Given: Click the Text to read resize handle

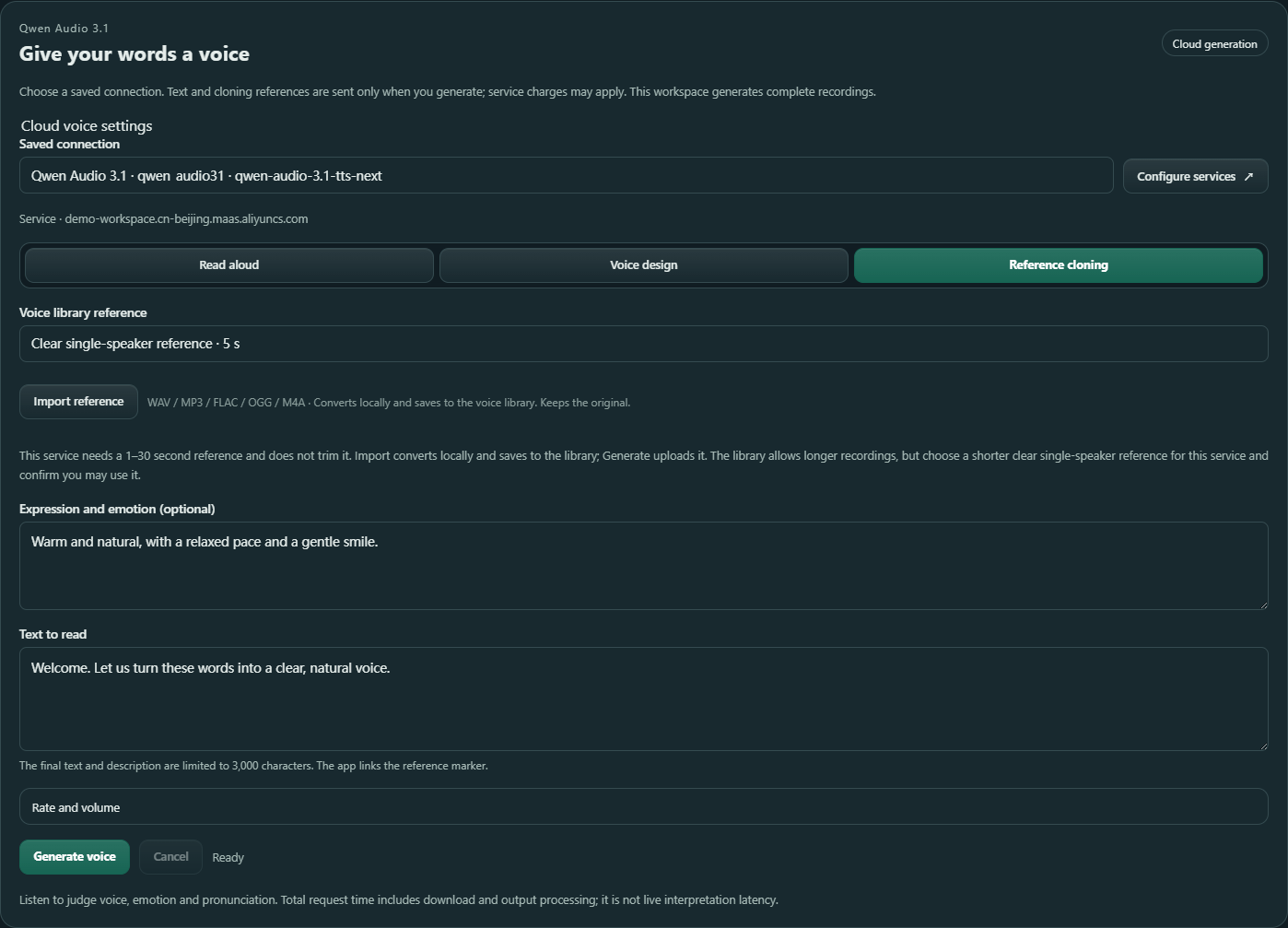Looking at the screenshot, I should click(x=1262, y=745).
